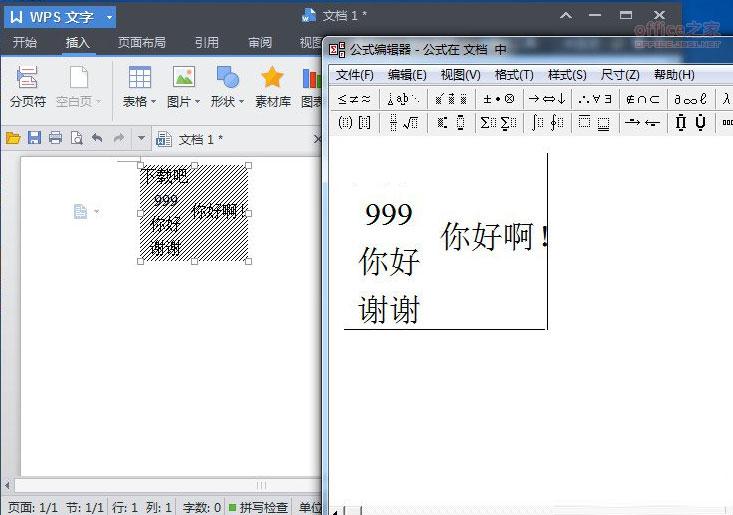Open the WPS 文字 application menu dropdown

pyautogui.click(x=109, y=17)
